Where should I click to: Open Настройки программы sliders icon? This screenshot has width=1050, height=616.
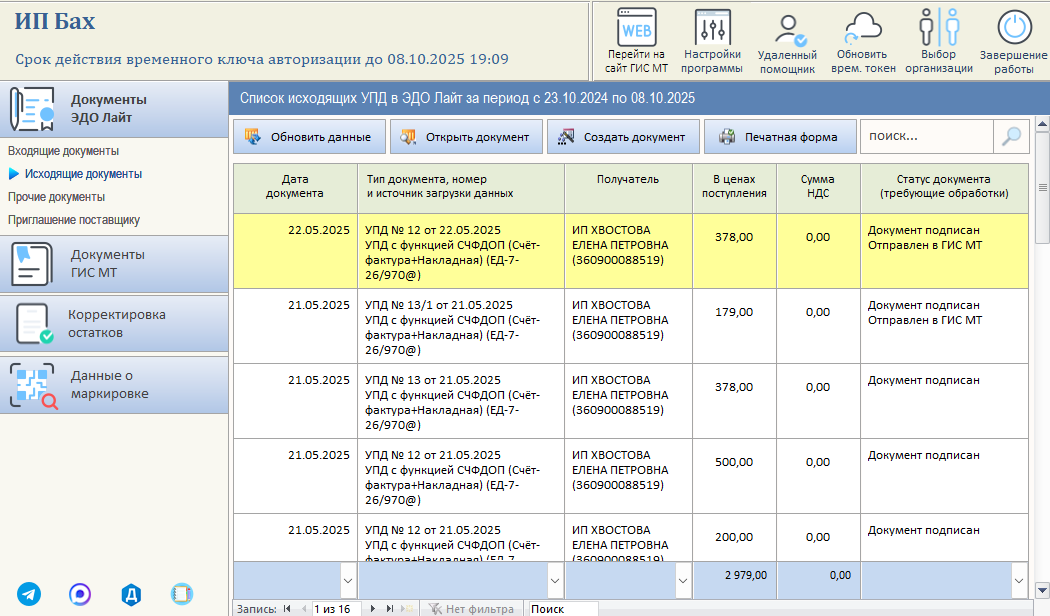(712, 27)
